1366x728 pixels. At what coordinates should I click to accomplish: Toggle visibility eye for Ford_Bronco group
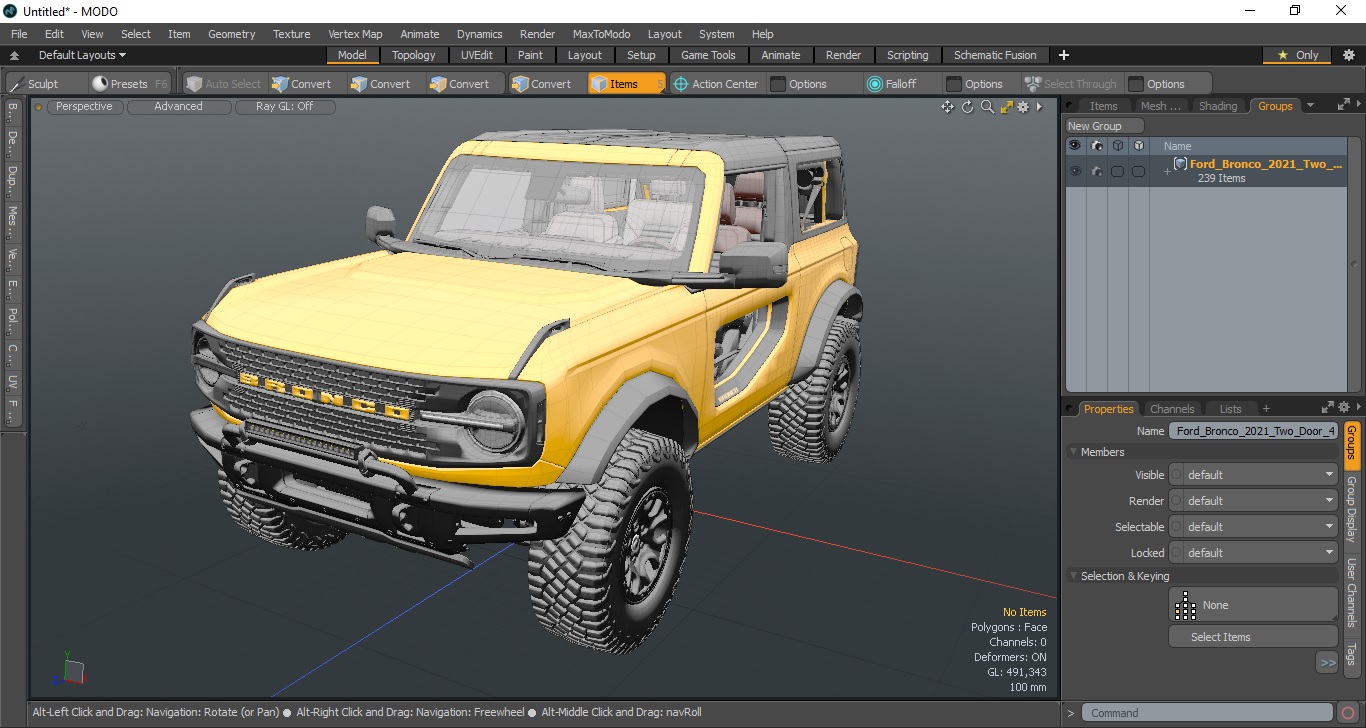[1075, 172]
